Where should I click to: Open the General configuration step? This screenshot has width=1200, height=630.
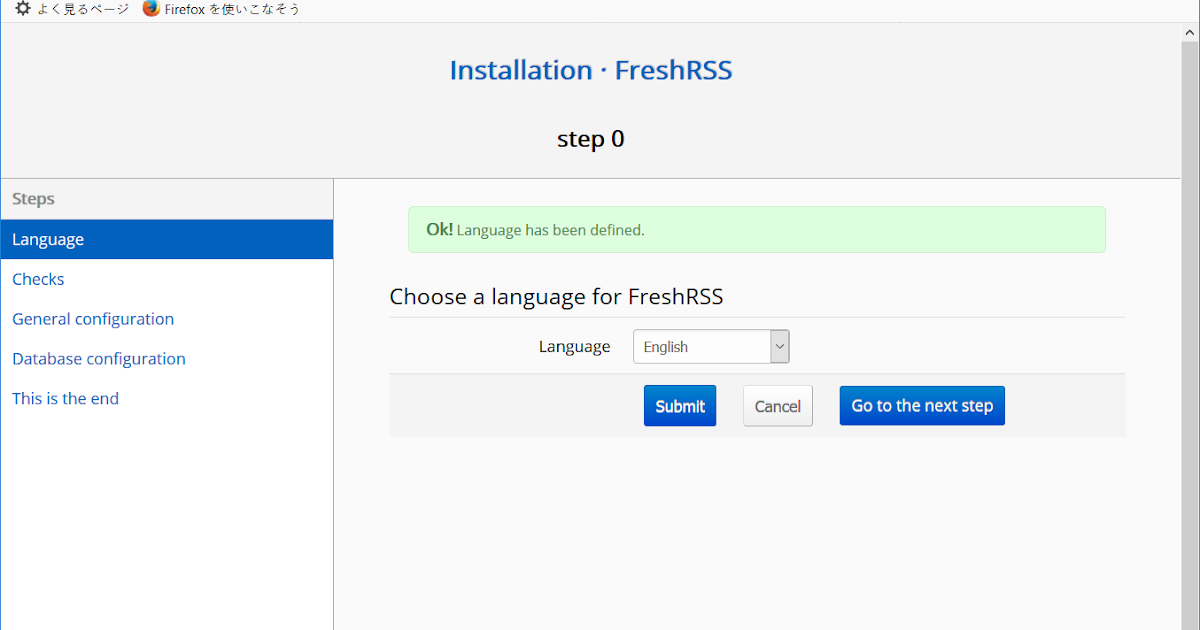coord(93,319)
